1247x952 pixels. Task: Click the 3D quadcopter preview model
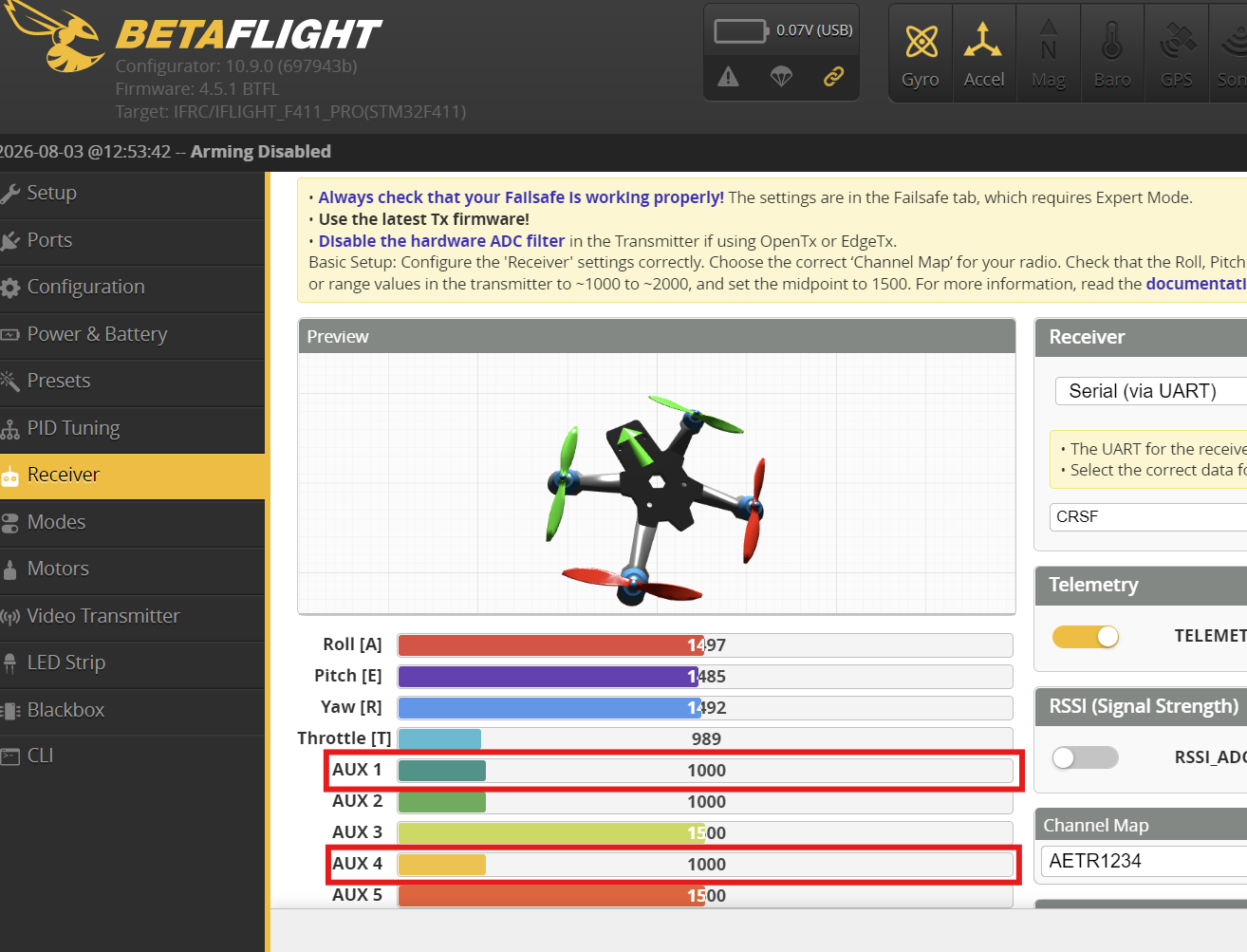[x=657, y=496]
